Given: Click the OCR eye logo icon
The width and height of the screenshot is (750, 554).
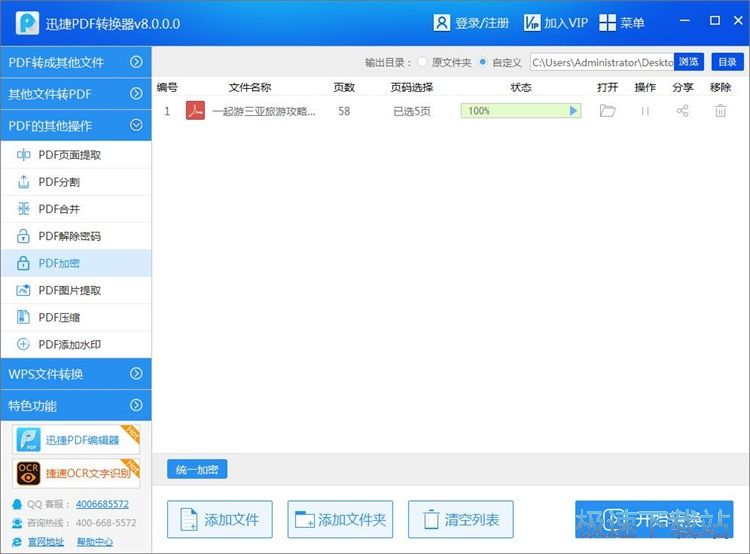Looking at the screenshot, I should (28, 473).
